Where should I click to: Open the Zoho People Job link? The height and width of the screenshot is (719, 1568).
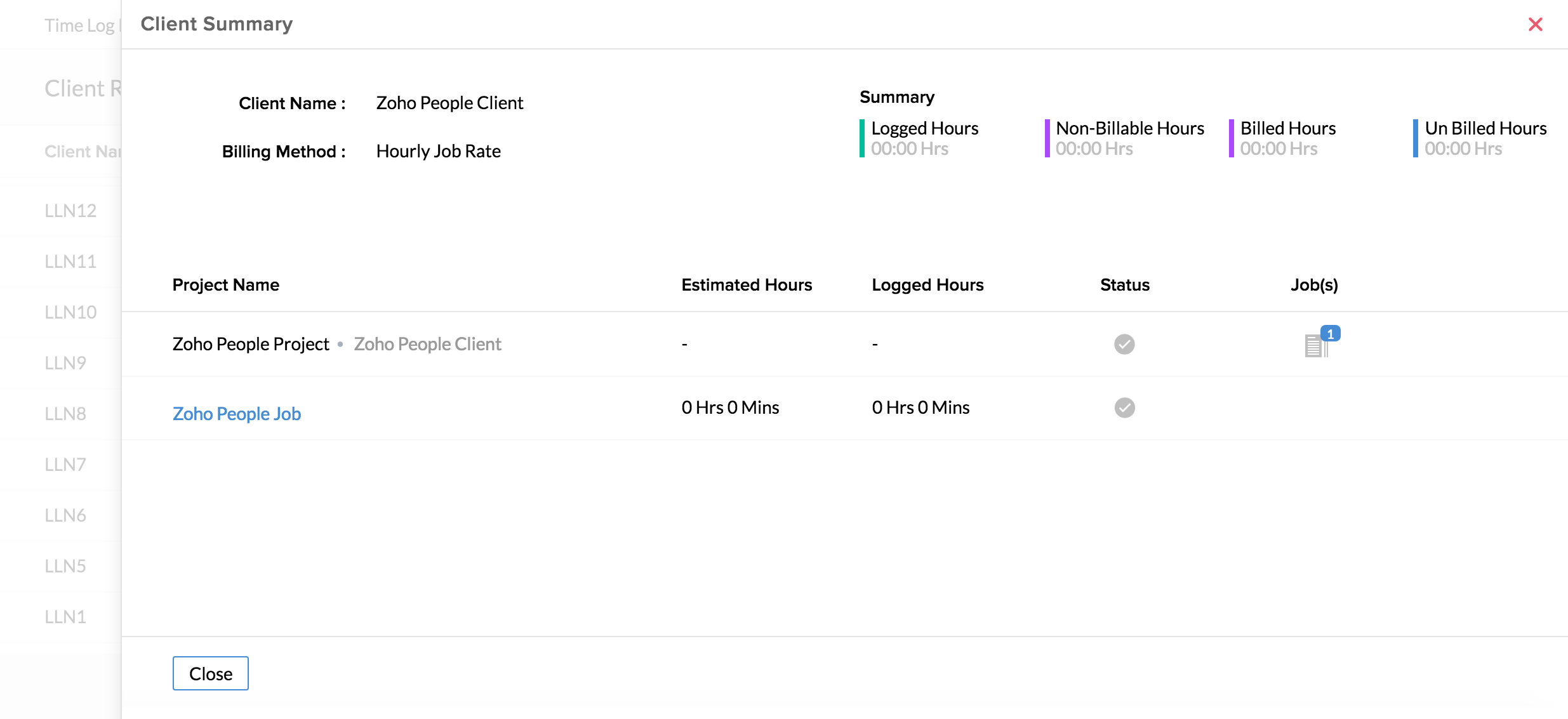coord(237,414)
